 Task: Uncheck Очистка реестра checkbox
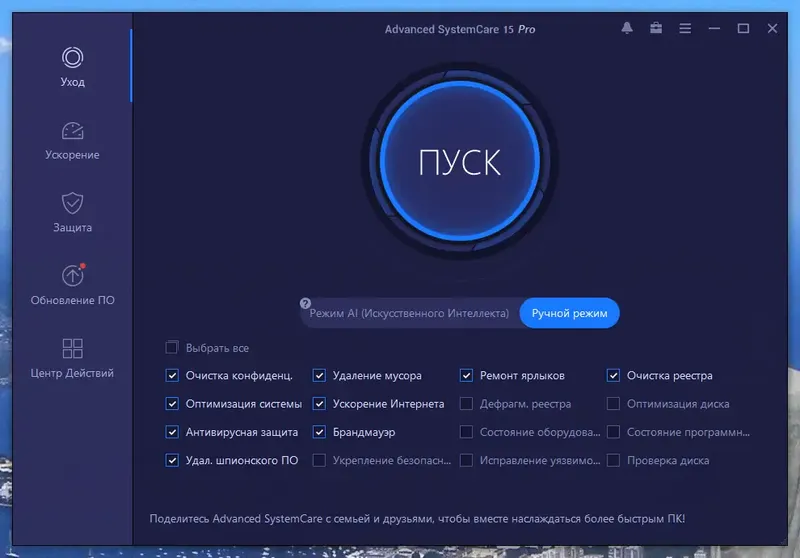(x=613, y=376)
